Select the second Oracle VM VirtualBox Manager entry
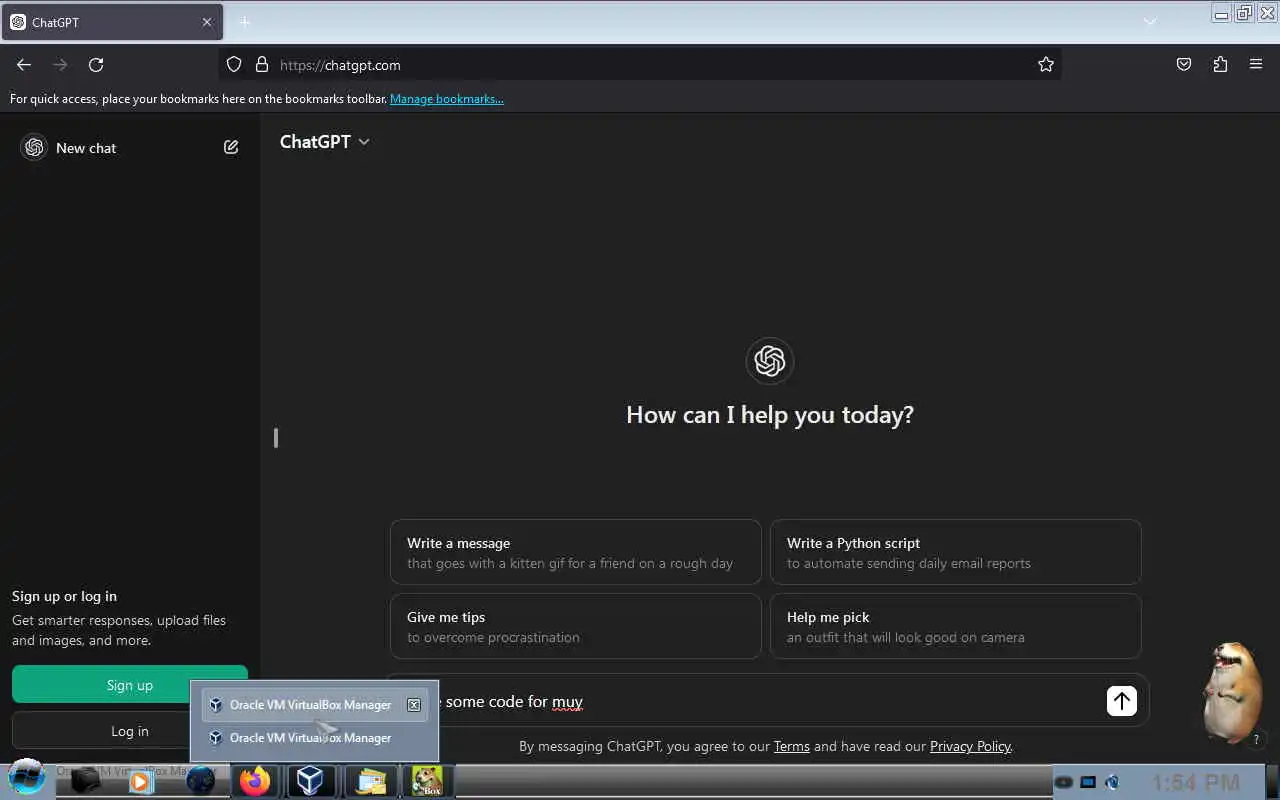The width and height of the screenshot is (1280, 800). (310, 738)
